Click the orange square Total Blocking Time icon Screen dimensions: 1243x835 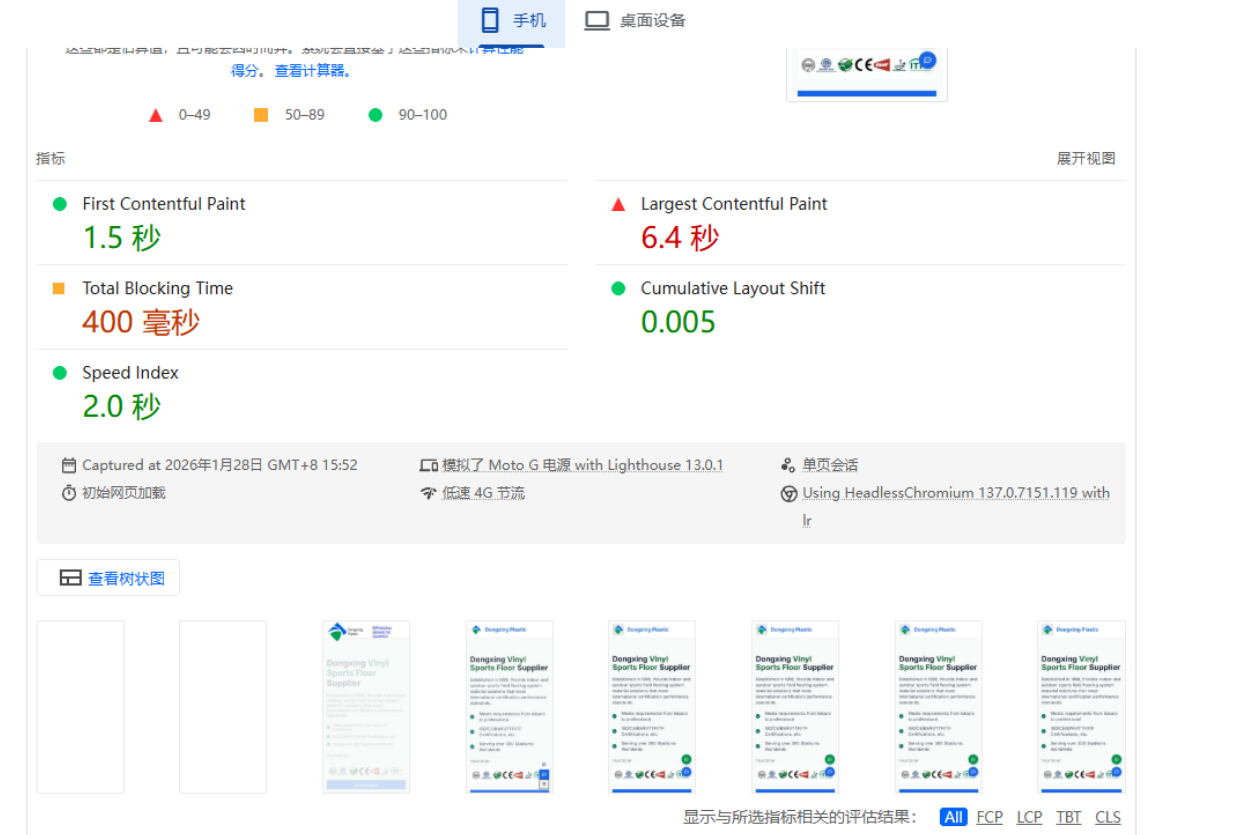tap(59, 288)
